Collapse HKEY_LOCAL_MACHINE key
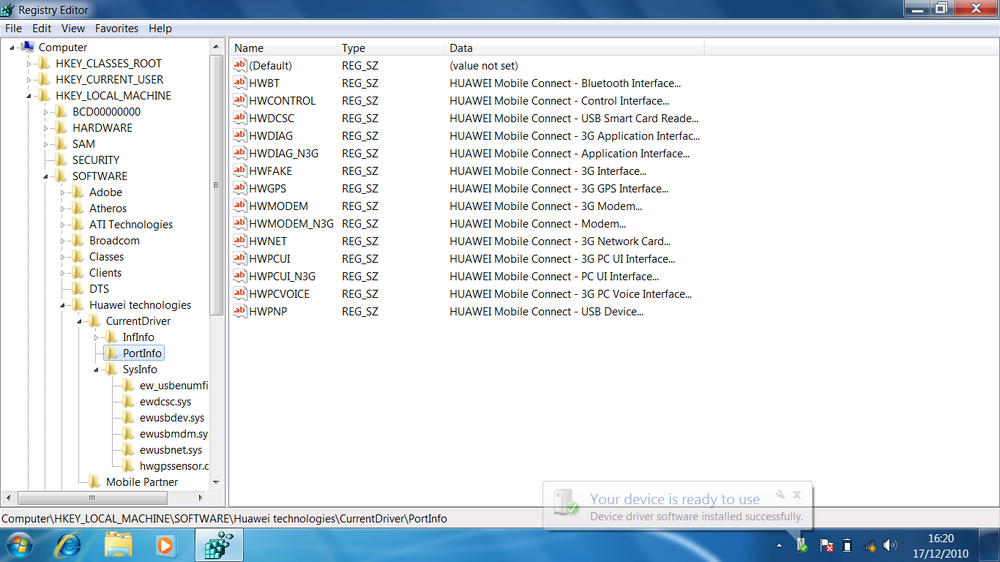The image size is (1000, 562). [x=29, y=96]
